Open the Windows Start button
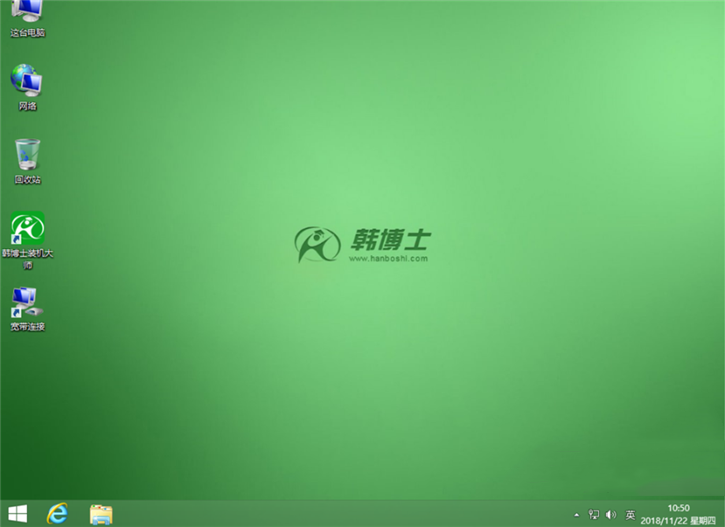Screen dimensions: 725x527 [18, 514]
